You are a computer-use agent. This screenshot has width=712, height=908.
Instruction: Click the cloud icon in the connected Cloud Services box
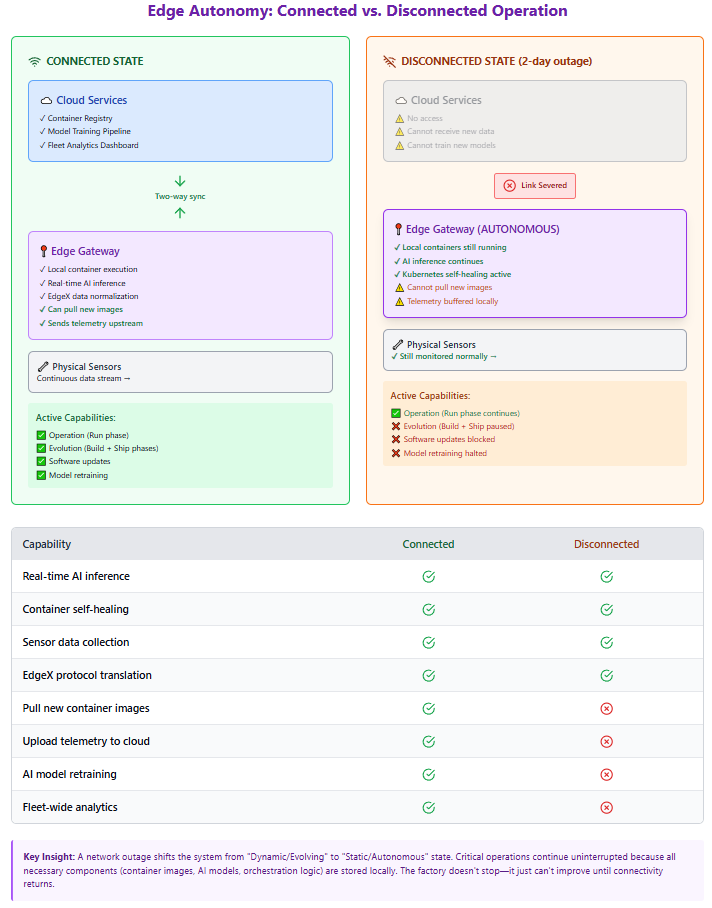[x=46, y=101]
